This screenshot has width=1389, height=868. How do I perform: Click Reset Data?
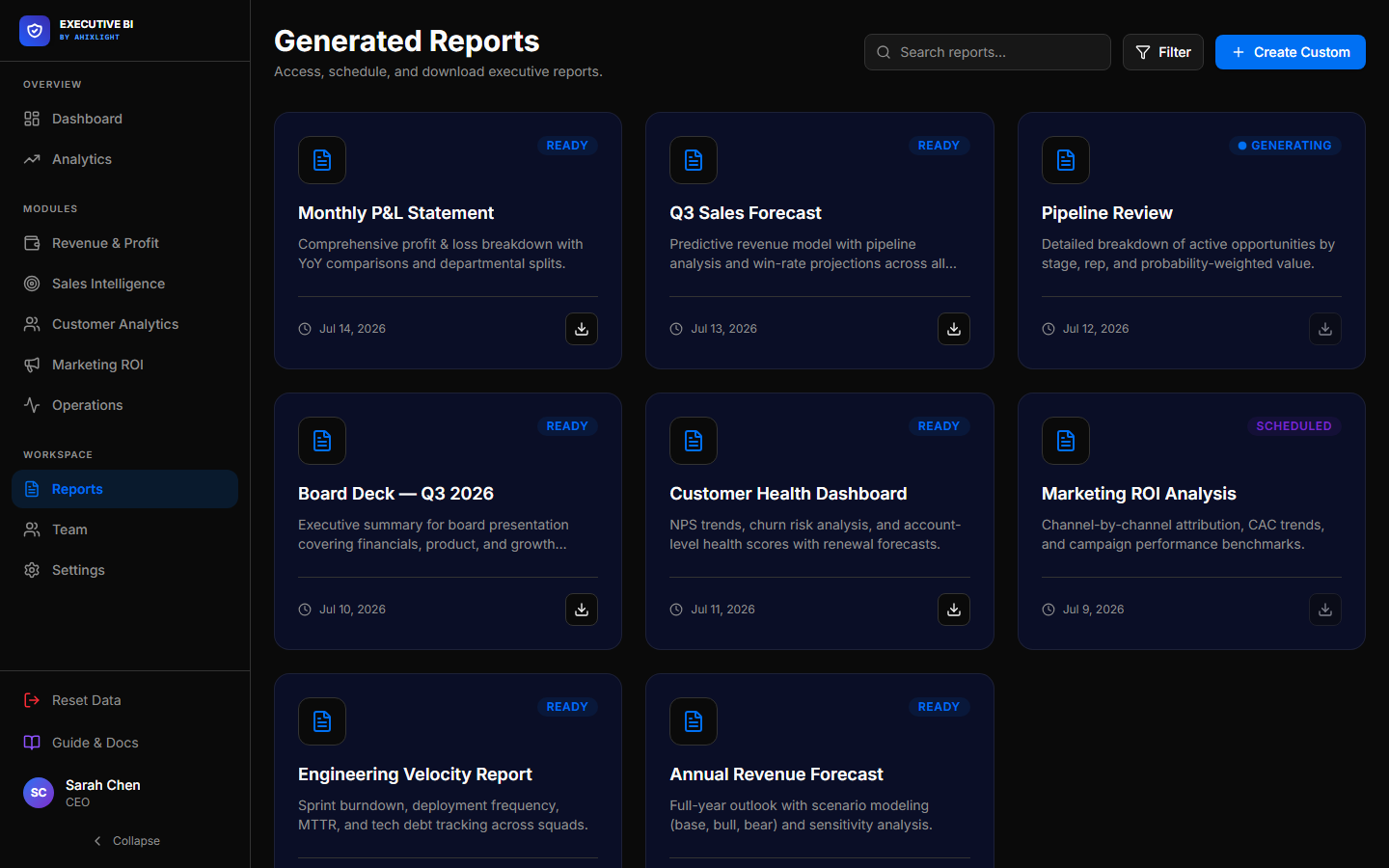125,700
